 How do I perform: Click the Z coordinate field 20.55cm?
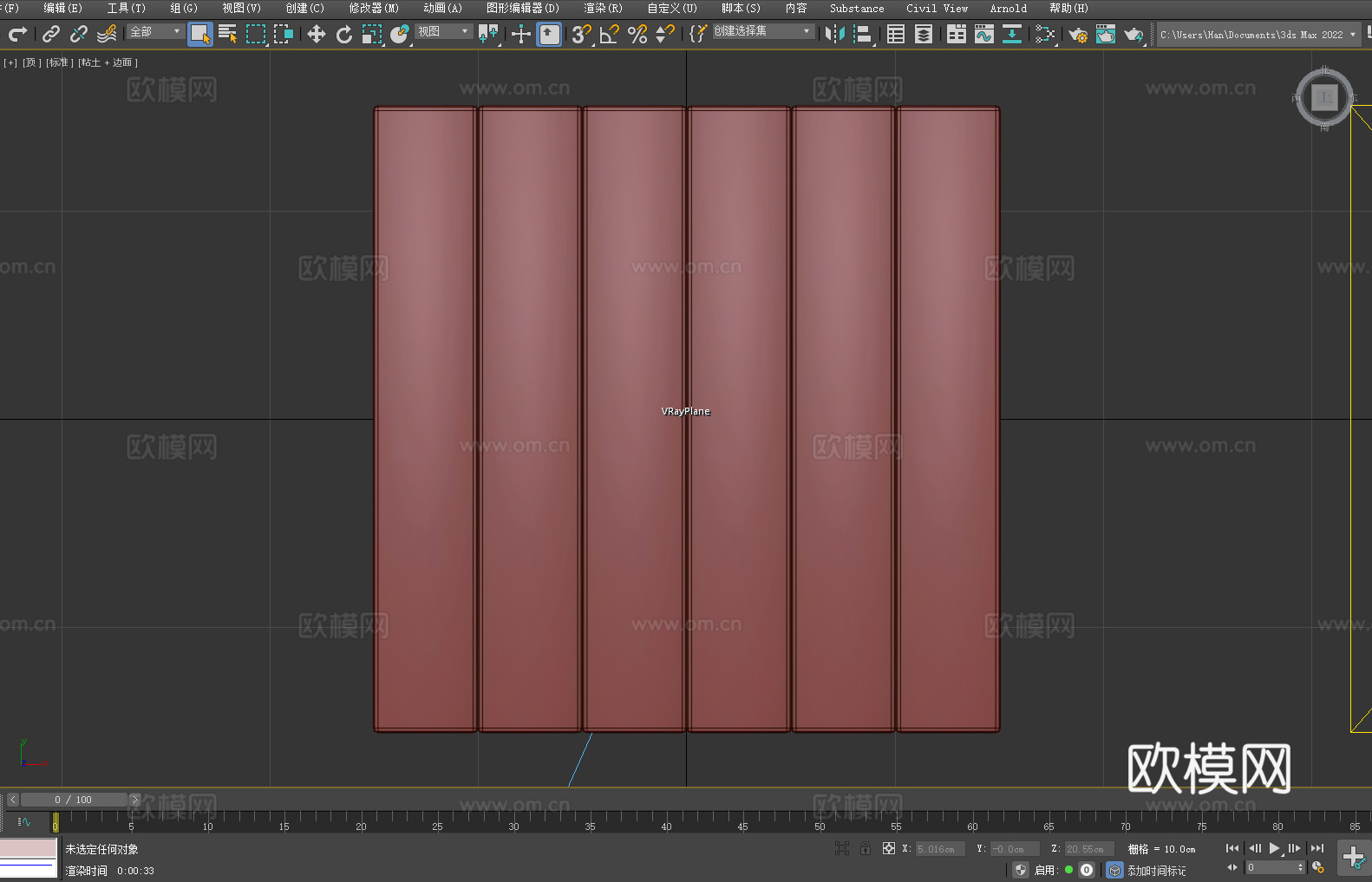tap(1089, 849)
